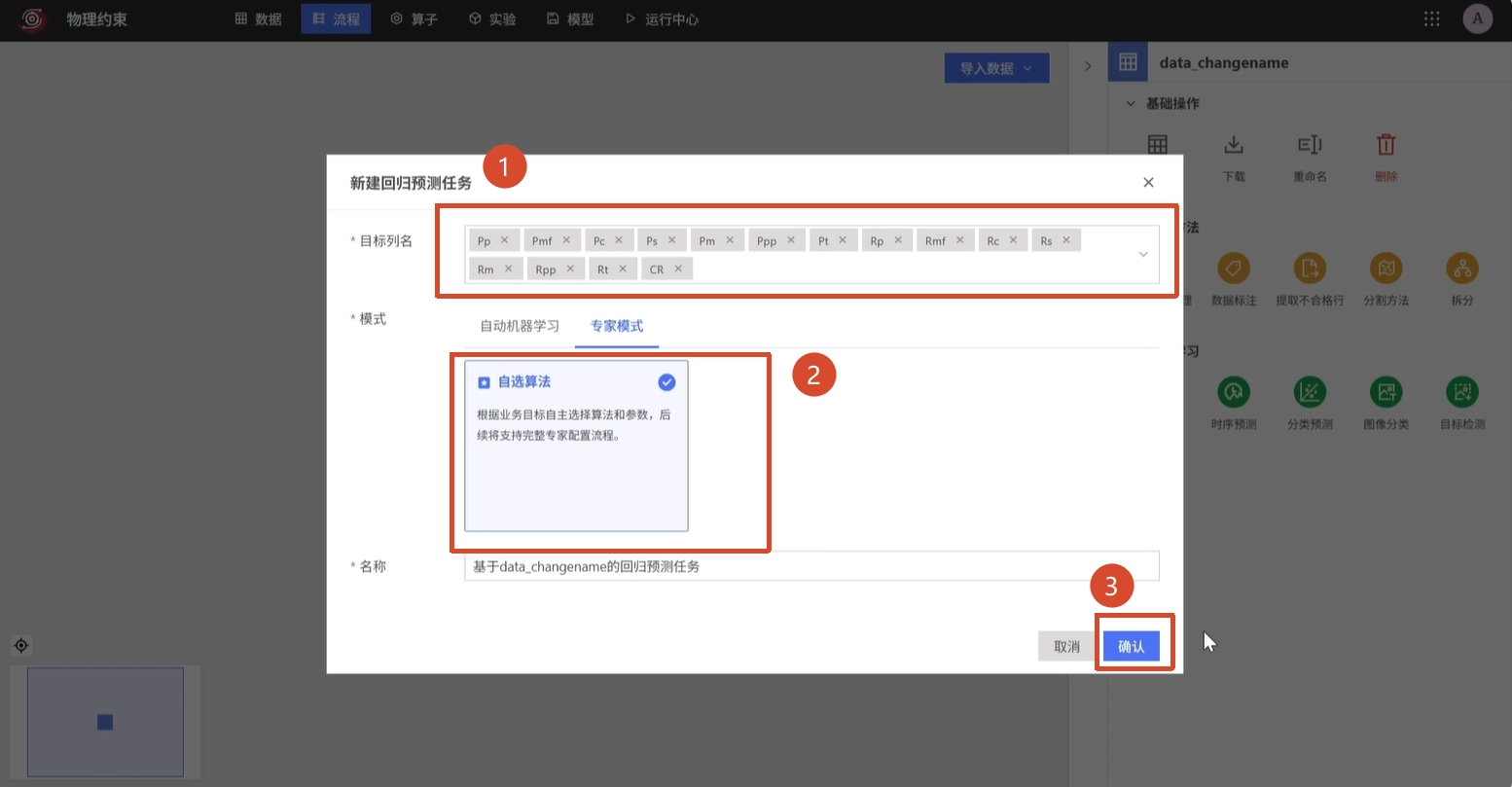Choose the 分割方法 icon

(1386, 268)
